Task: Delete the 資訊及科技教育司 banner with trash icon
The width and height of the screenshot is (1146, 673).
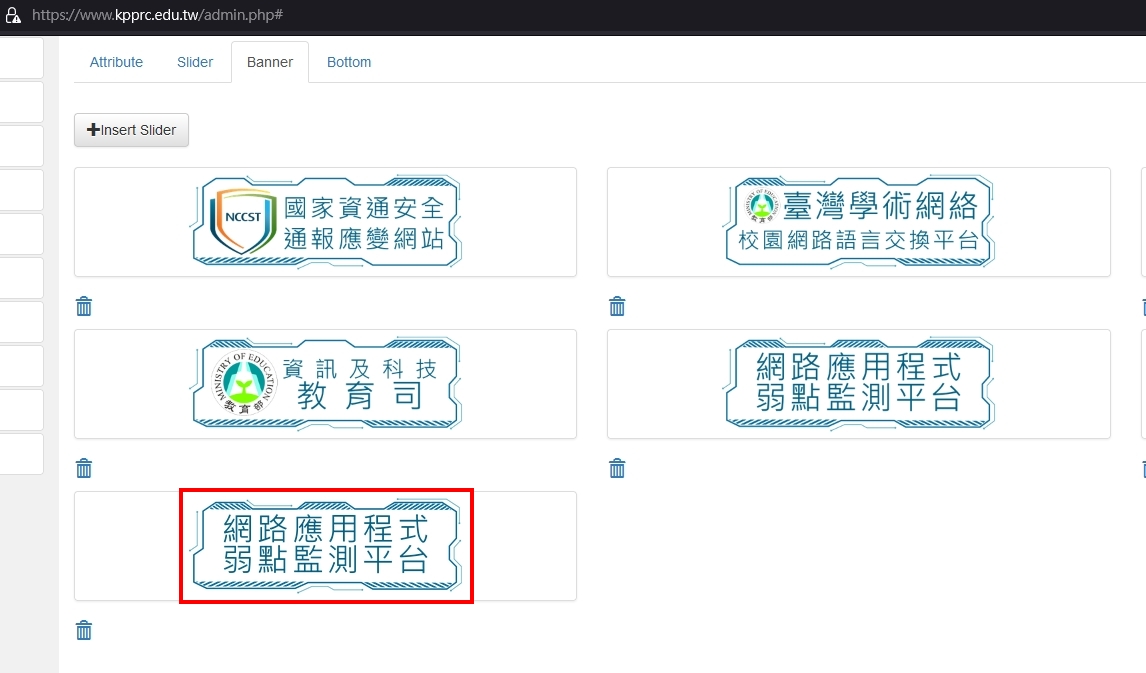Action: [84, 468]
